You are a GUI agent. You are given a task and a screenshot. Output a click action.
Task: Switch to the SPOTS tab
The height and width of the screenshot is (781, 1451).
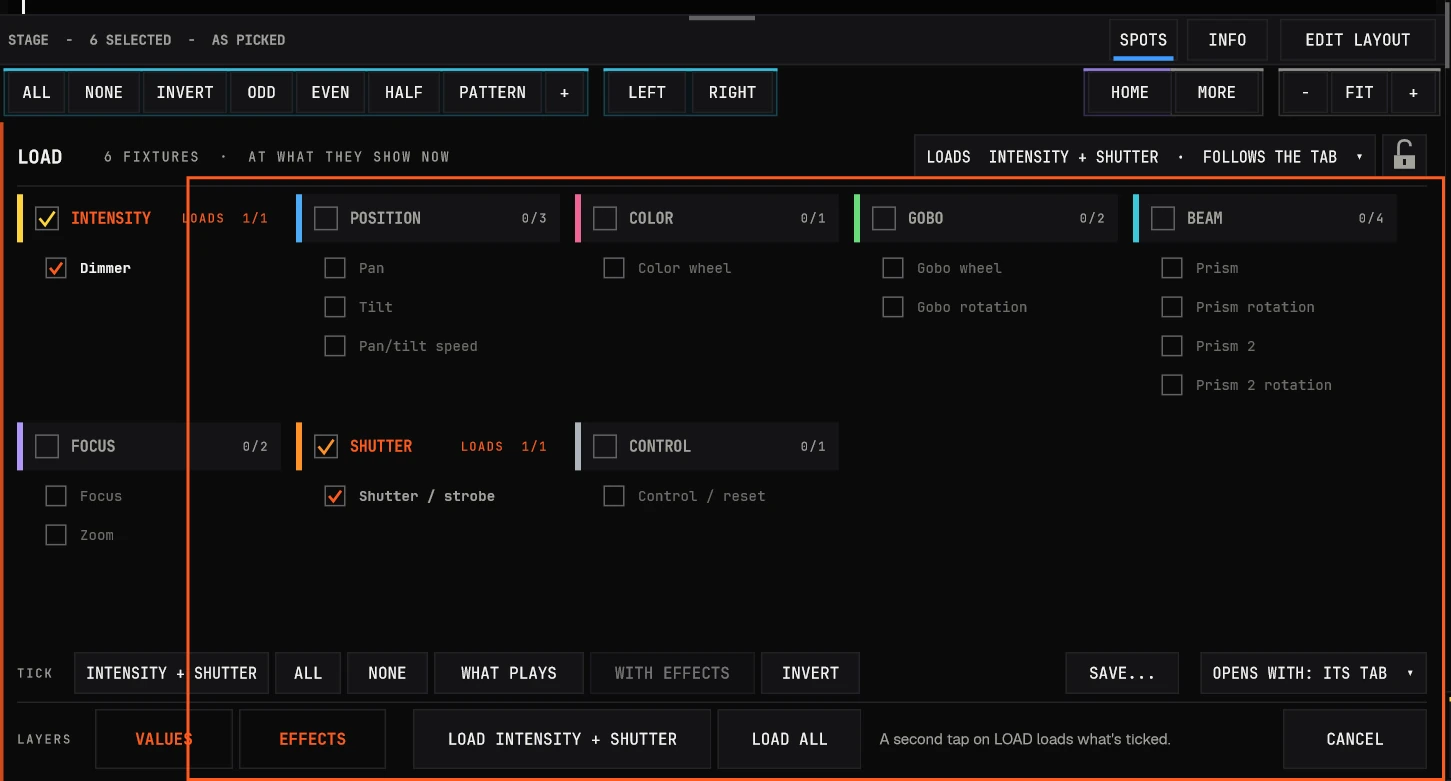(1143, 40)
